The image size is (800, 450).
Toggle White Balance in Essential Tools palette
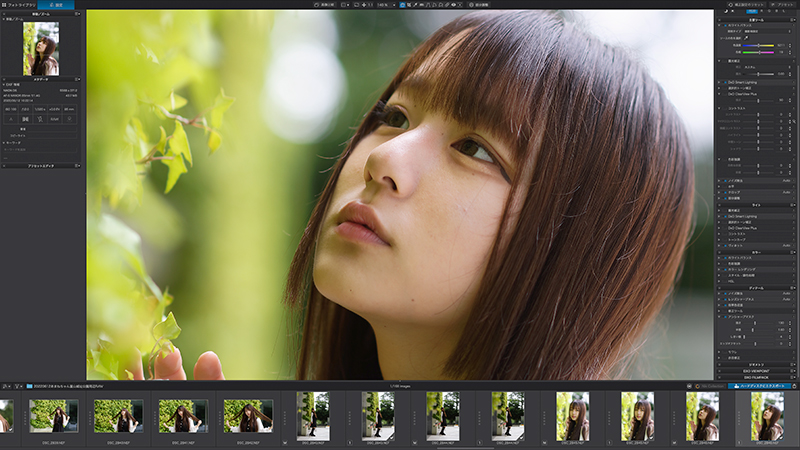click(x=726, y=25)
